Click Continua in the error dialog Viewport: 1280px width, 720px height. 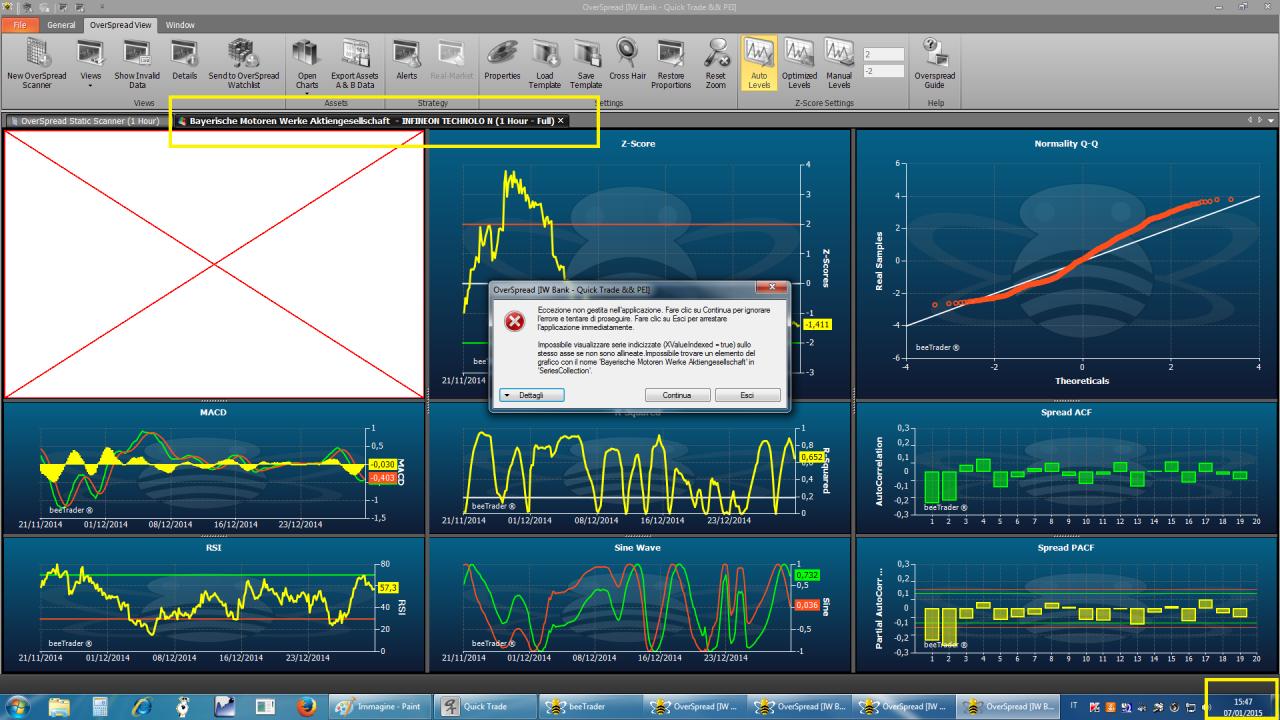[x=677, y=395]
